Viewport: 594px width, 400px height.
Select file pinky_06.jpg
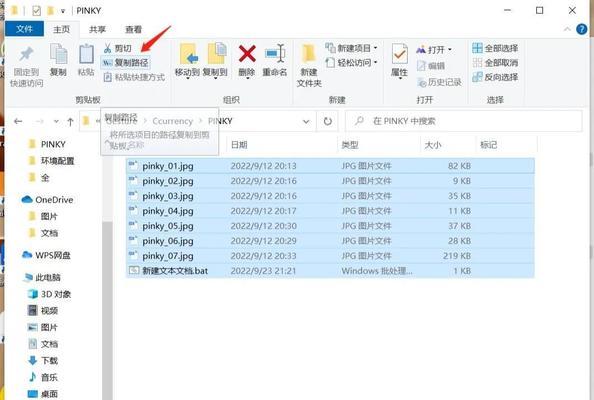coord(330,241)
